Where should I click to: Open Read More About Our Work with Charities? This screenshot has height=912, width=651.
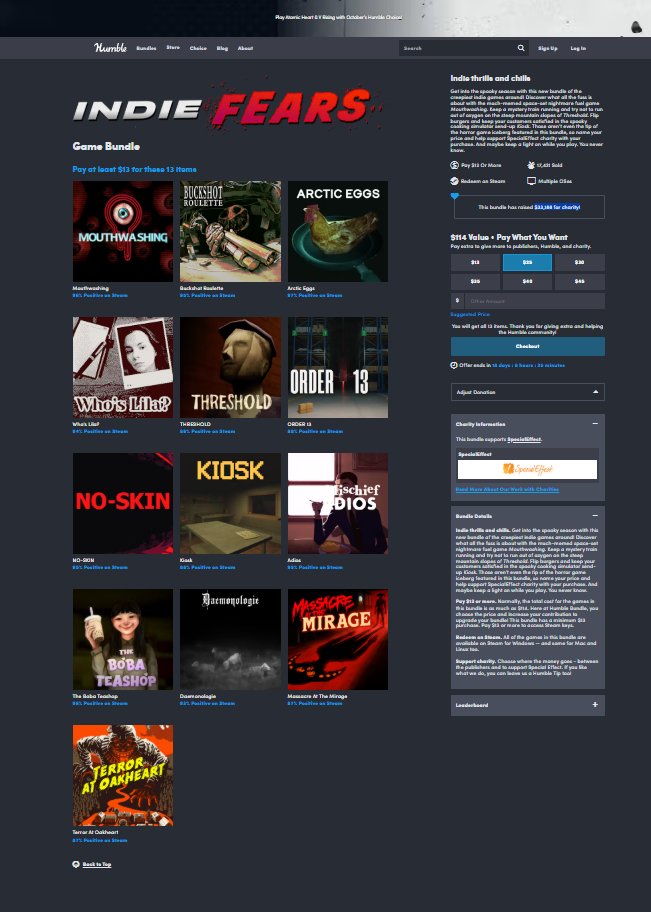(x=507, y=489)
